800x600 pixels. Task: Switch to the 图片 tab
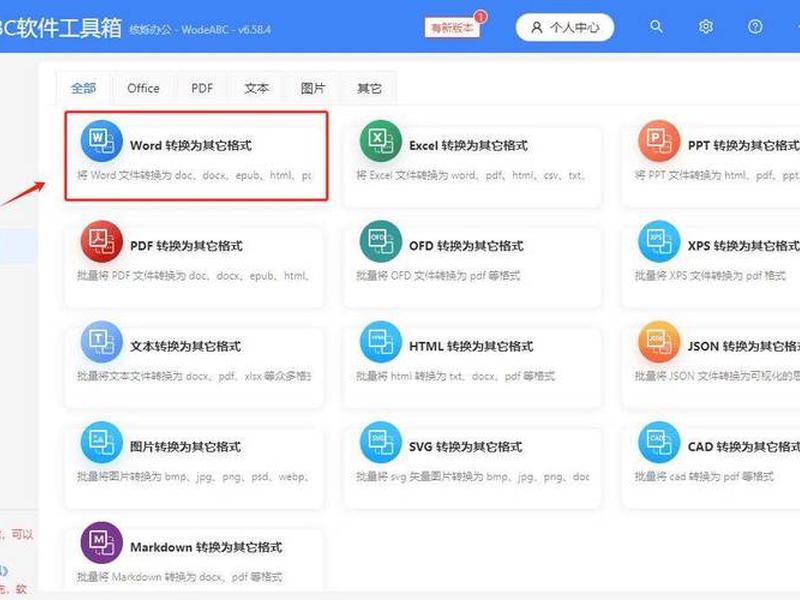click(x=313, y=88)
